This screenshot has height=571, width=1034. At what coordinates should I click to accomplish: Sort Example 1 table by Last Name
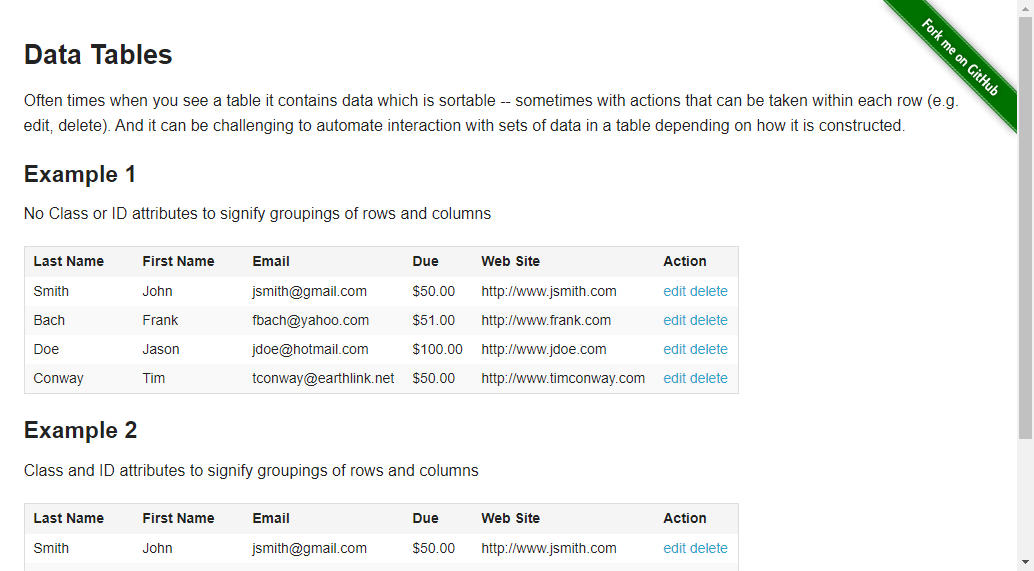pos(69,261)
